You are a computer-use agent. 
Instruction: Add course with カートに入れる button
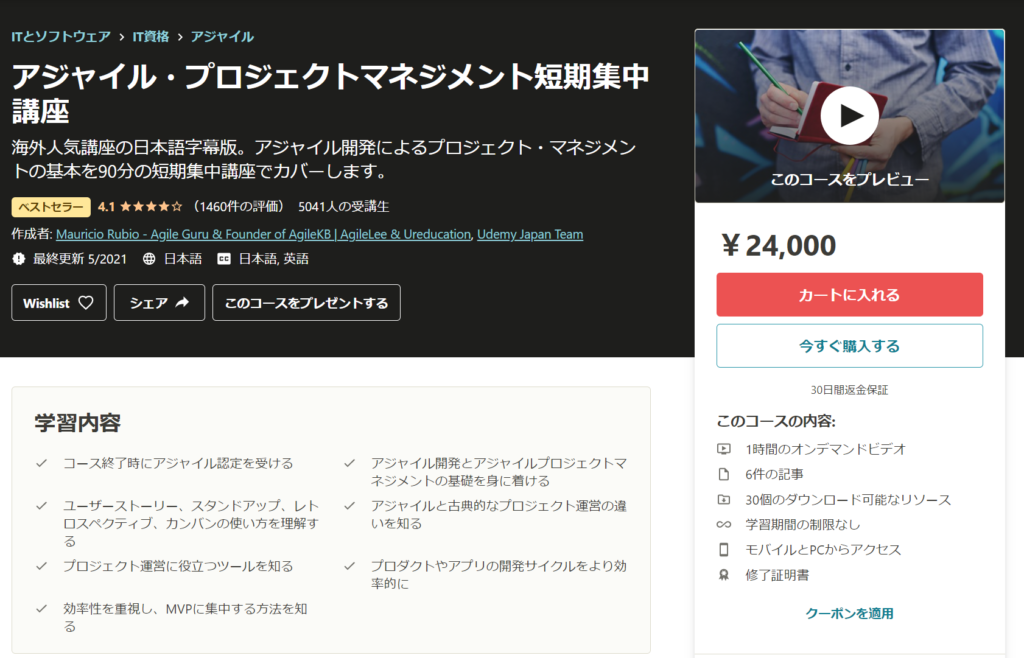click(849, 295)
